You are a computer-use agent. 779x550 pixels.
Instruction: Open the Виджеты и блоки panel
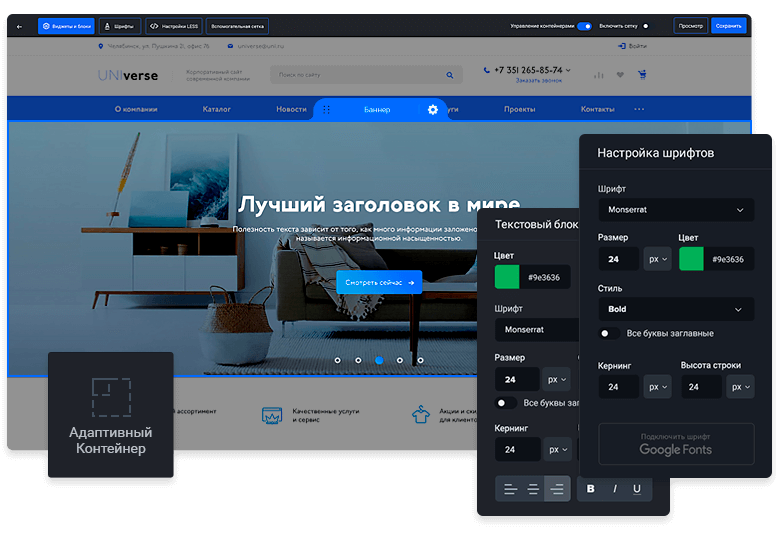pyautogui.click(x=66, y=26)
